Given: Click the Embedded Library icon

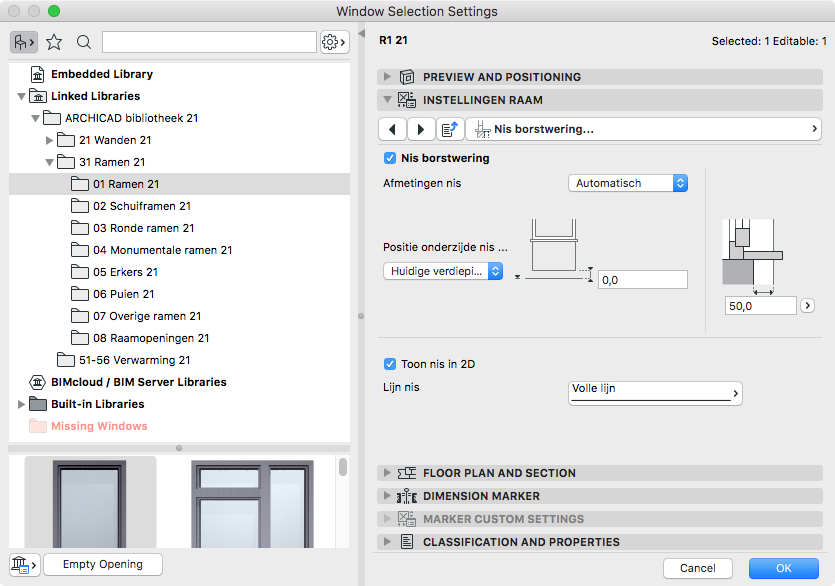Looking at the screenshot, I should point(37,74).
